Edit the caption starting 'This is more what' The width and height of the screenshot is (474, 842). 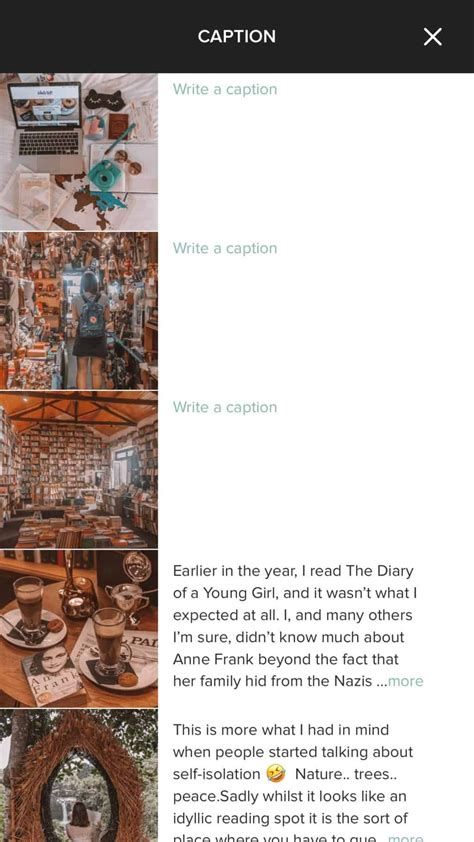[x=298, y=782]
